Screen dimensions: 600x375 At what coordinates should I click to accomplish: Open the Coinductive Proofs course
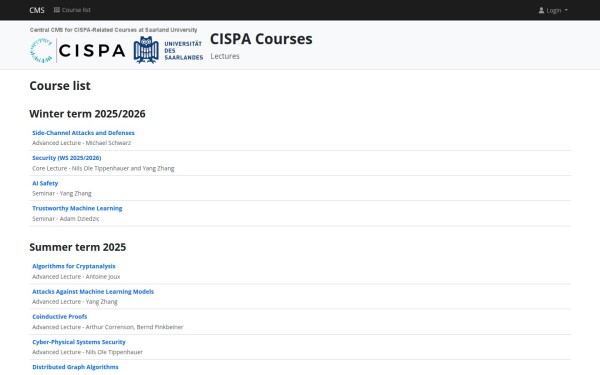(x=60, y=316)
